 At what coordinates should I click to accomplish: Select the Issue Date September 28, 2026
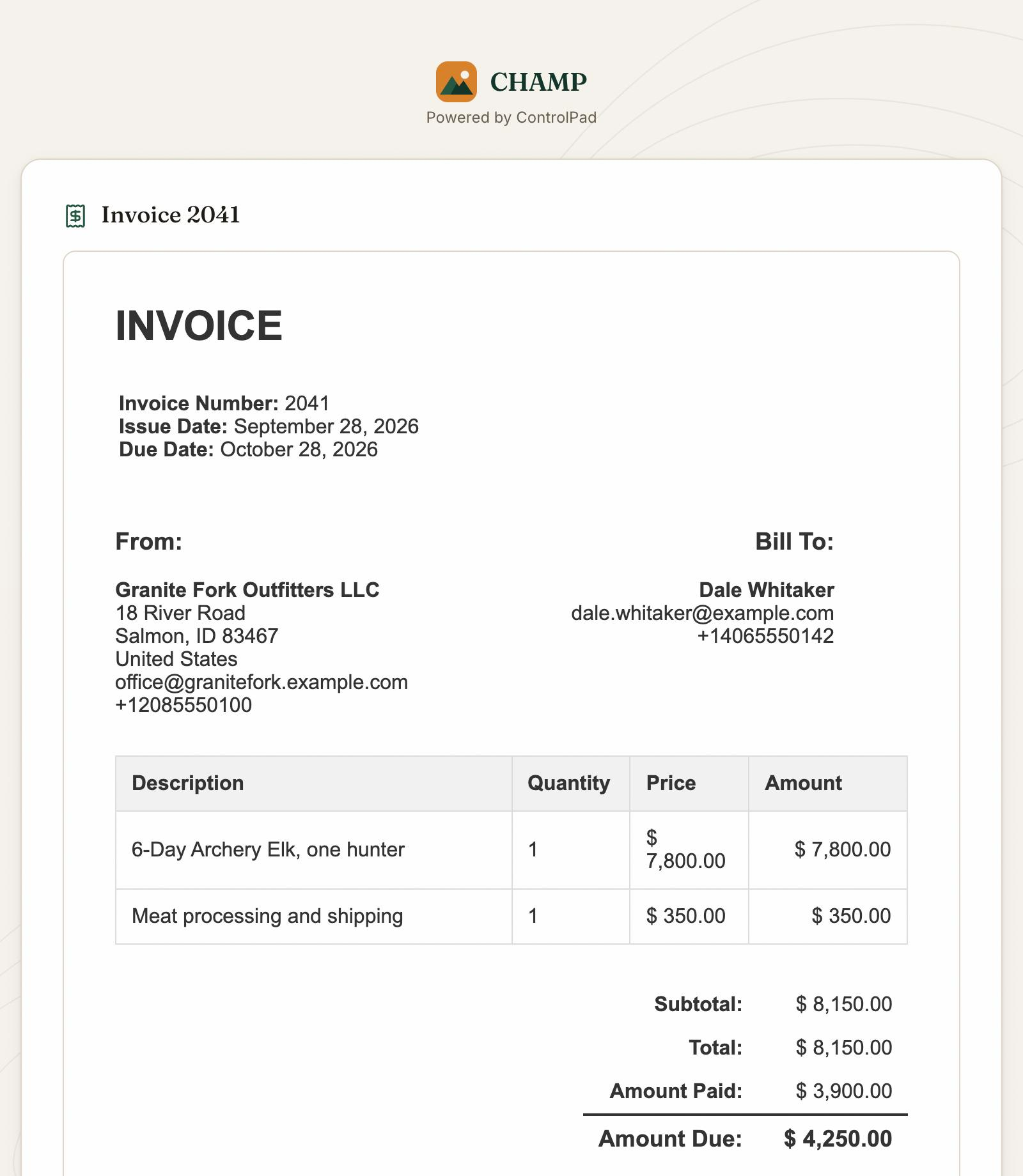click(x=269, y=426)
